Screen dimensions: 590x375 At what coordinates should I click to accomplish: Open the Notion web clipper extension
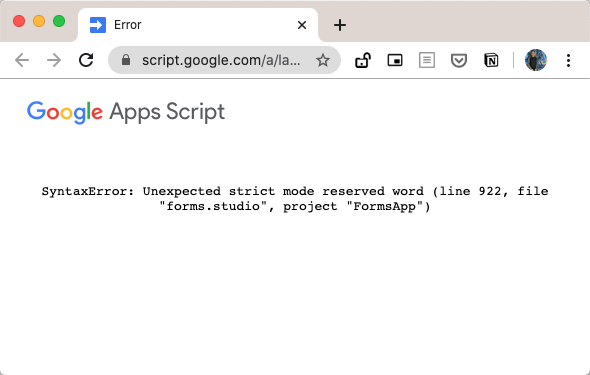click(x=491, y=60)
